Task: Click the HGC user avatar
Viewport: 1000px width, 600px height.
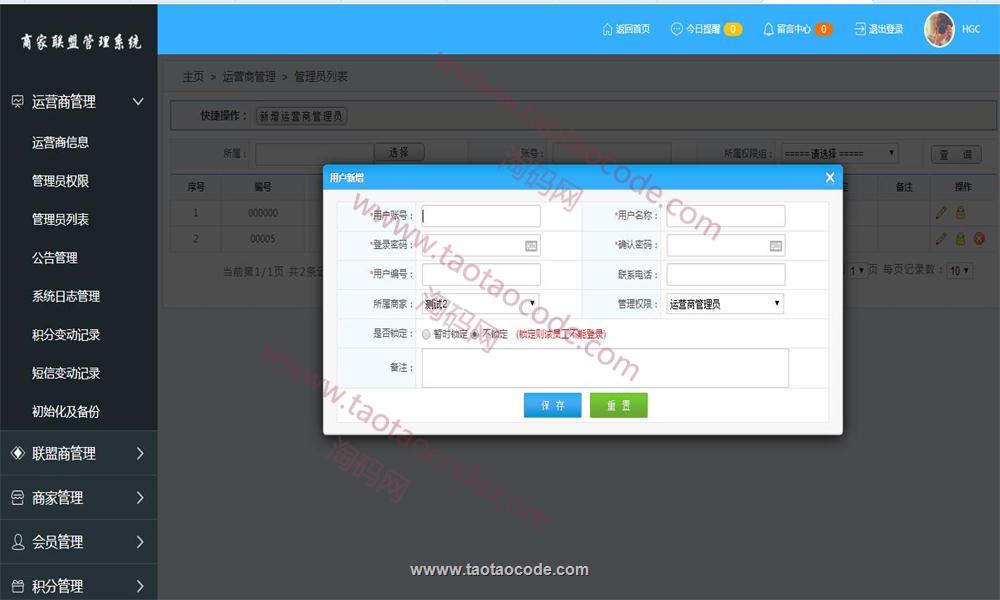Action: pos(939,29)
